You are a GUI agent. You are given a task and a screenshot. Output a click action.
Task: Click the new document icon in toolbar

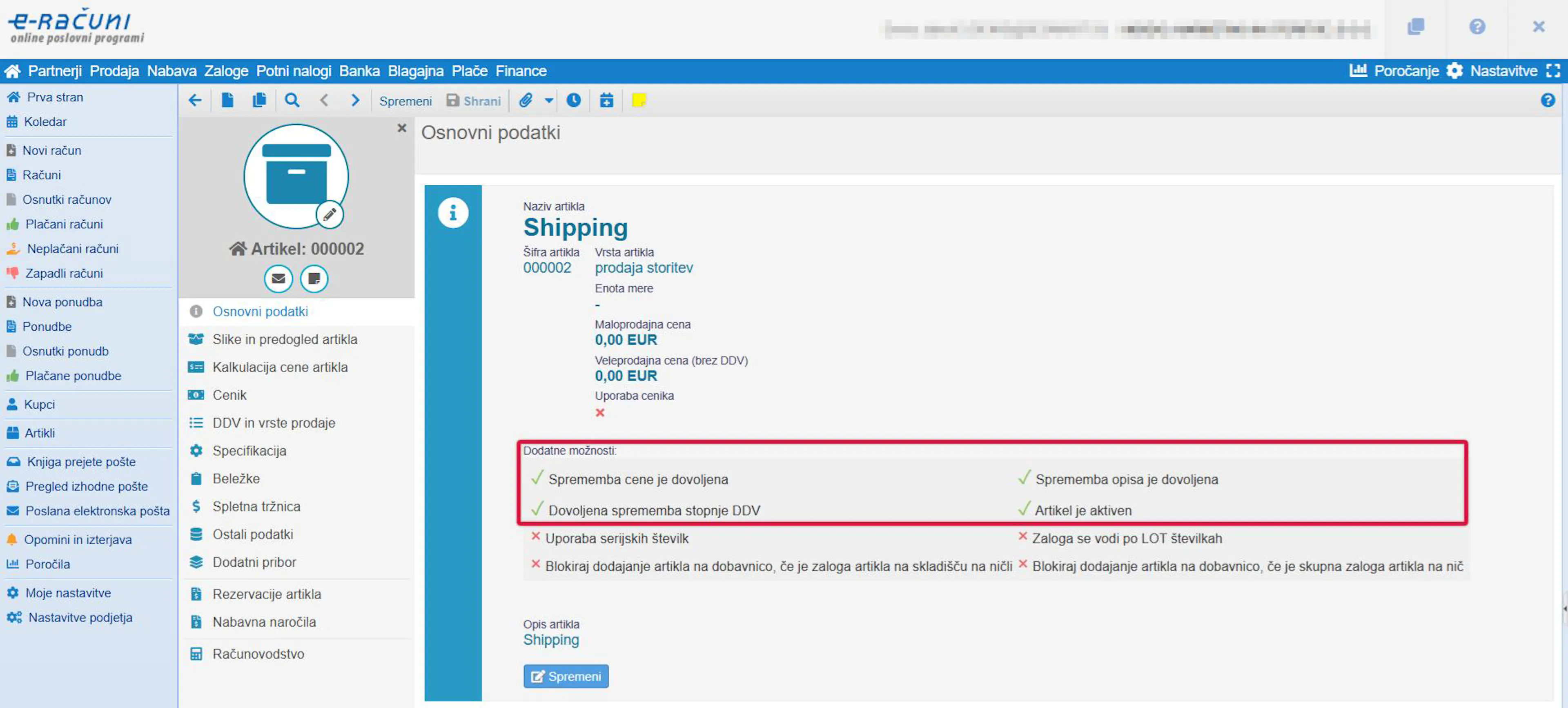point(228,100)
